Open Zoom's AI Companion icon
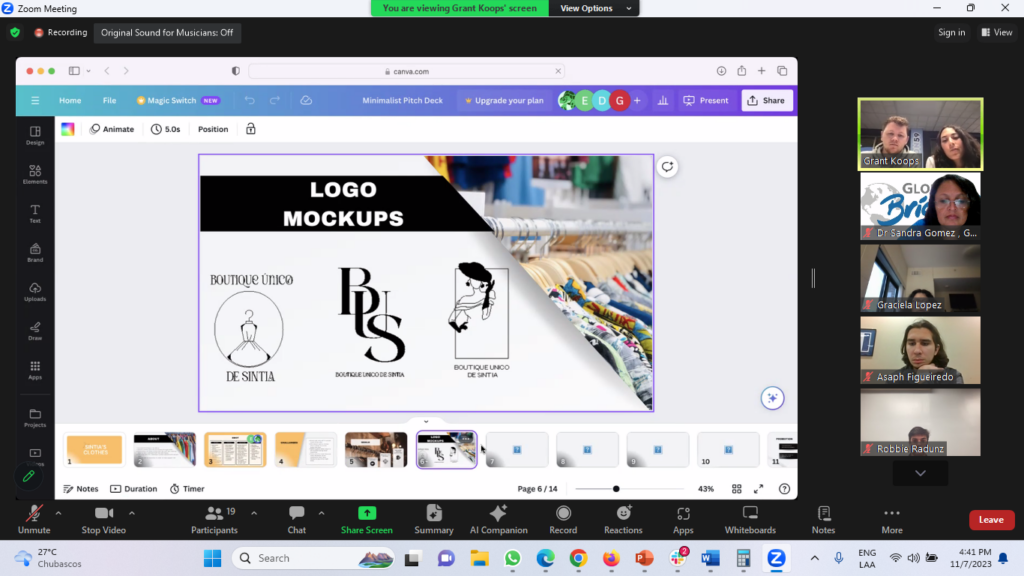This screenshot has height=576, width=1024. coord(498,513)
